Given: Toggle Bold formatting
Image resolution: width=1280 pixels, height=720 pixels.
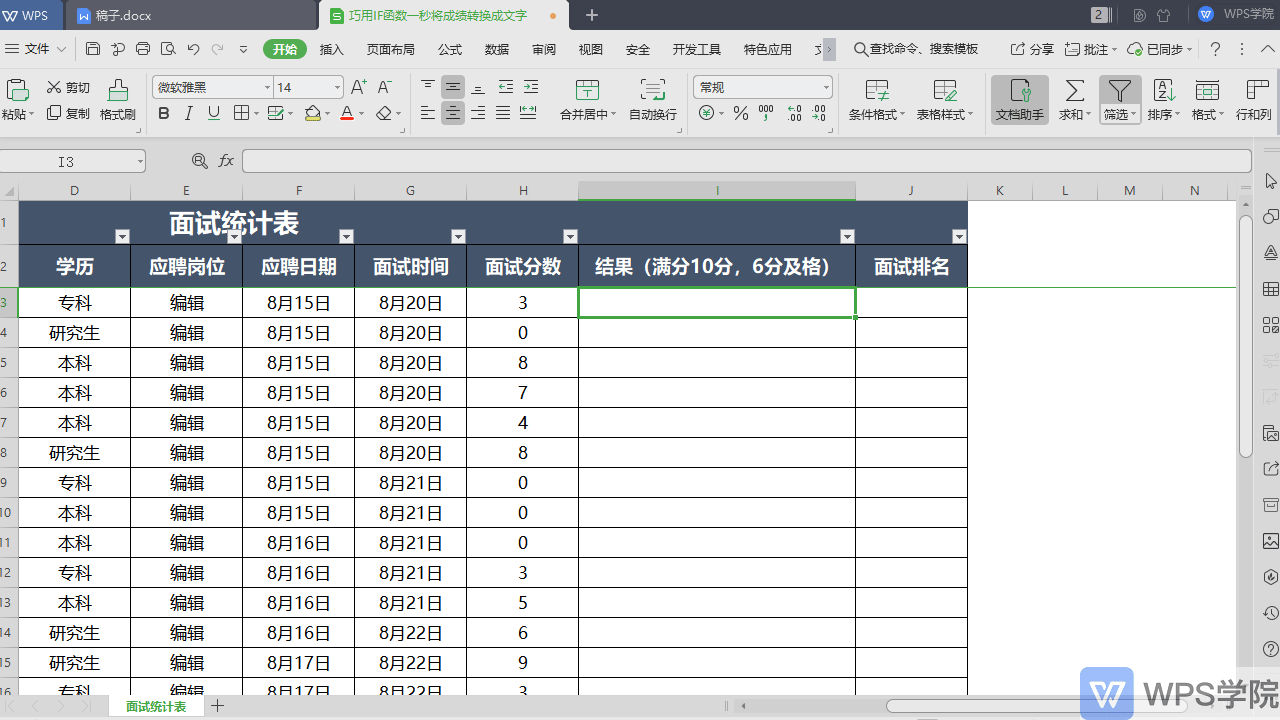Looking at the screenshot, I should [x=163, y=113].
